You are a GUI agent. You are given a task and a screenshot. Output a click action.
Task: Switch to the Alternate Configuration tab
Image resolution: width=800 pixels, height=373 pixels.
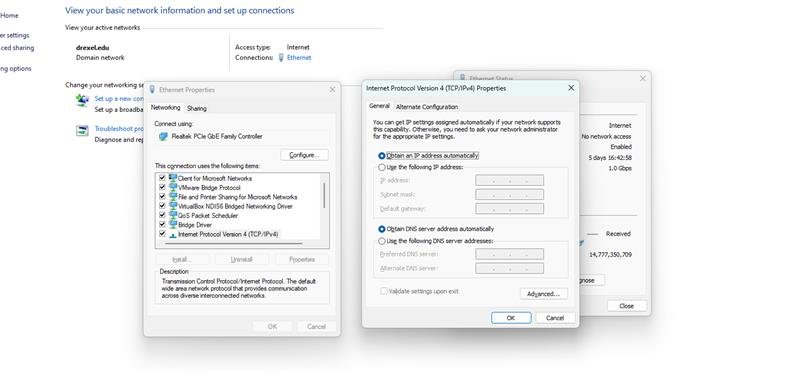(x=427, y=107)
